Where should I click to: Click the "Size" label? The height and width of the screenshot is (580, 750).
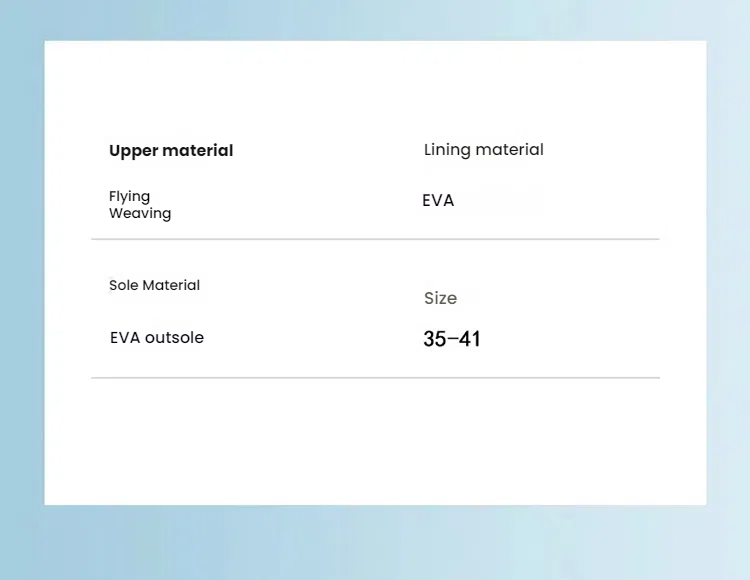[x=440, y=298]
